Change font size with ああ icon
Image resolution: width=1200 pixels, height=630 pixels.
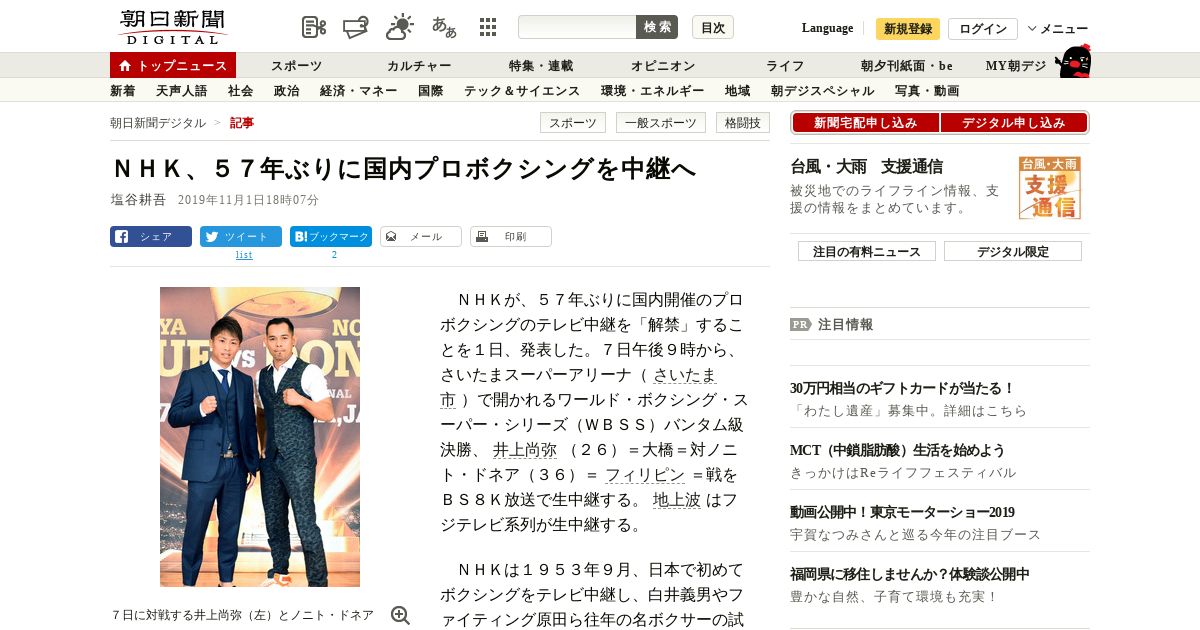(x=444, y=27)
